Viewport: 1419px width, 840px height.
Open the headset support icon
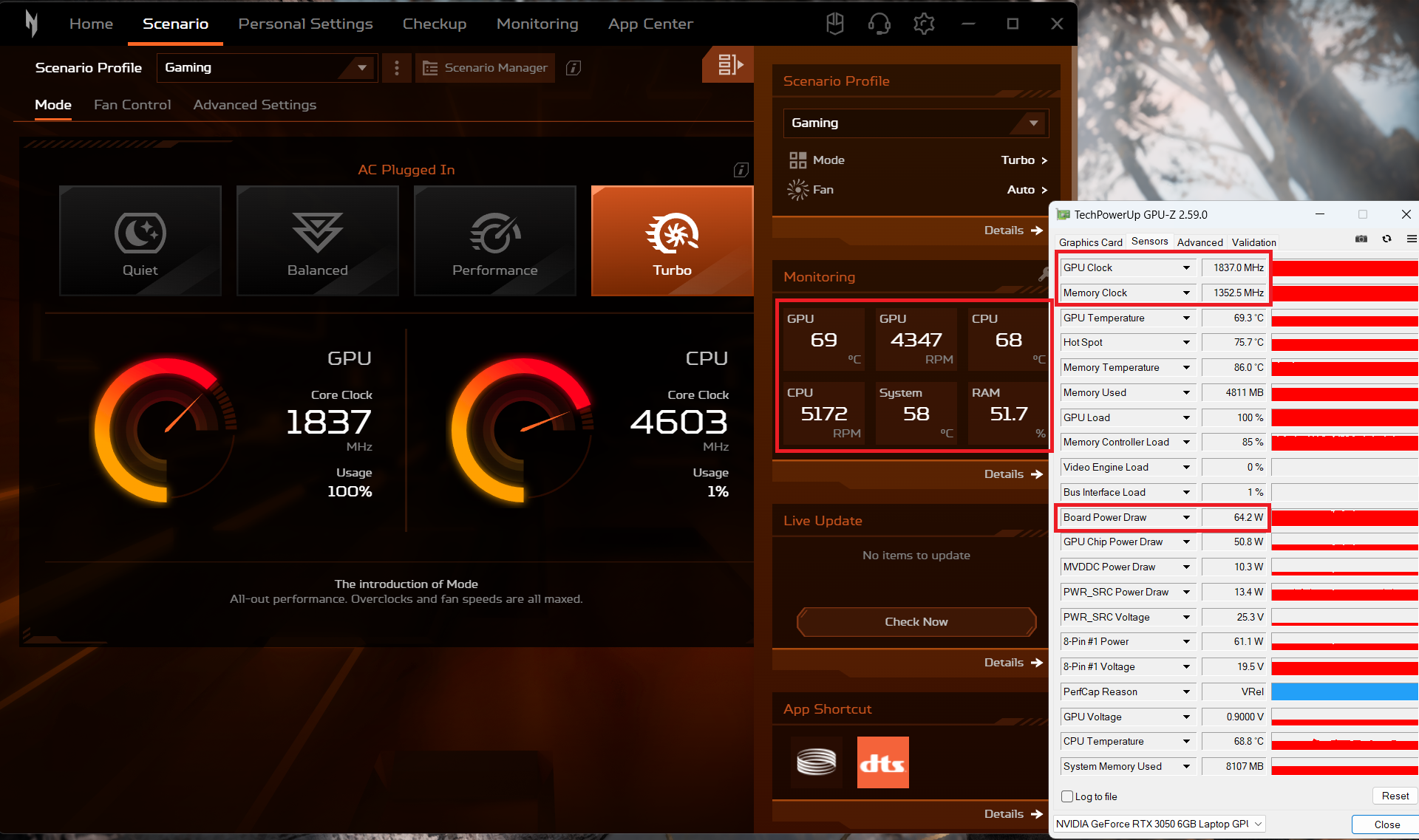879,24
